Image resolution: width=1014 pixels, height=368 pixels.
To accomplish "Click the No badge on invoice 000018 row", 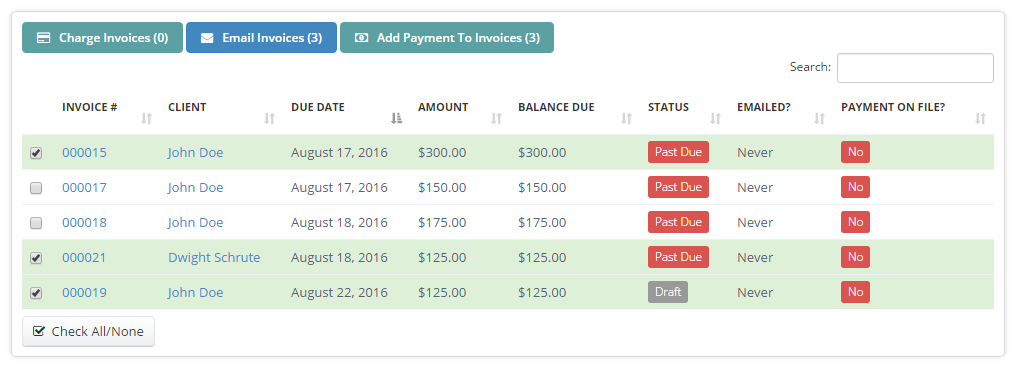I will [856, 222].
